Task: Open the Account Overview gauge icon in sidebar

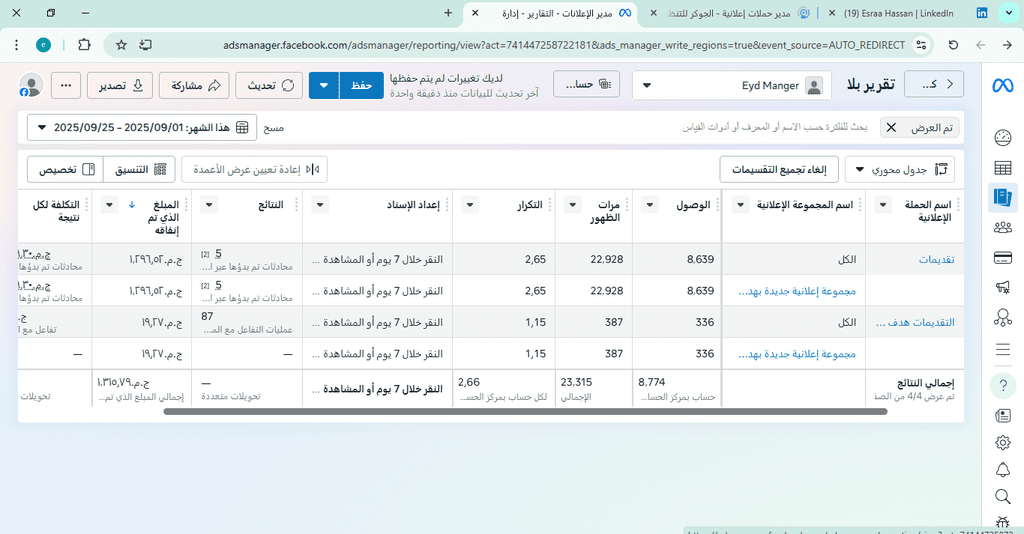Action: click(x=1003, y=138)
